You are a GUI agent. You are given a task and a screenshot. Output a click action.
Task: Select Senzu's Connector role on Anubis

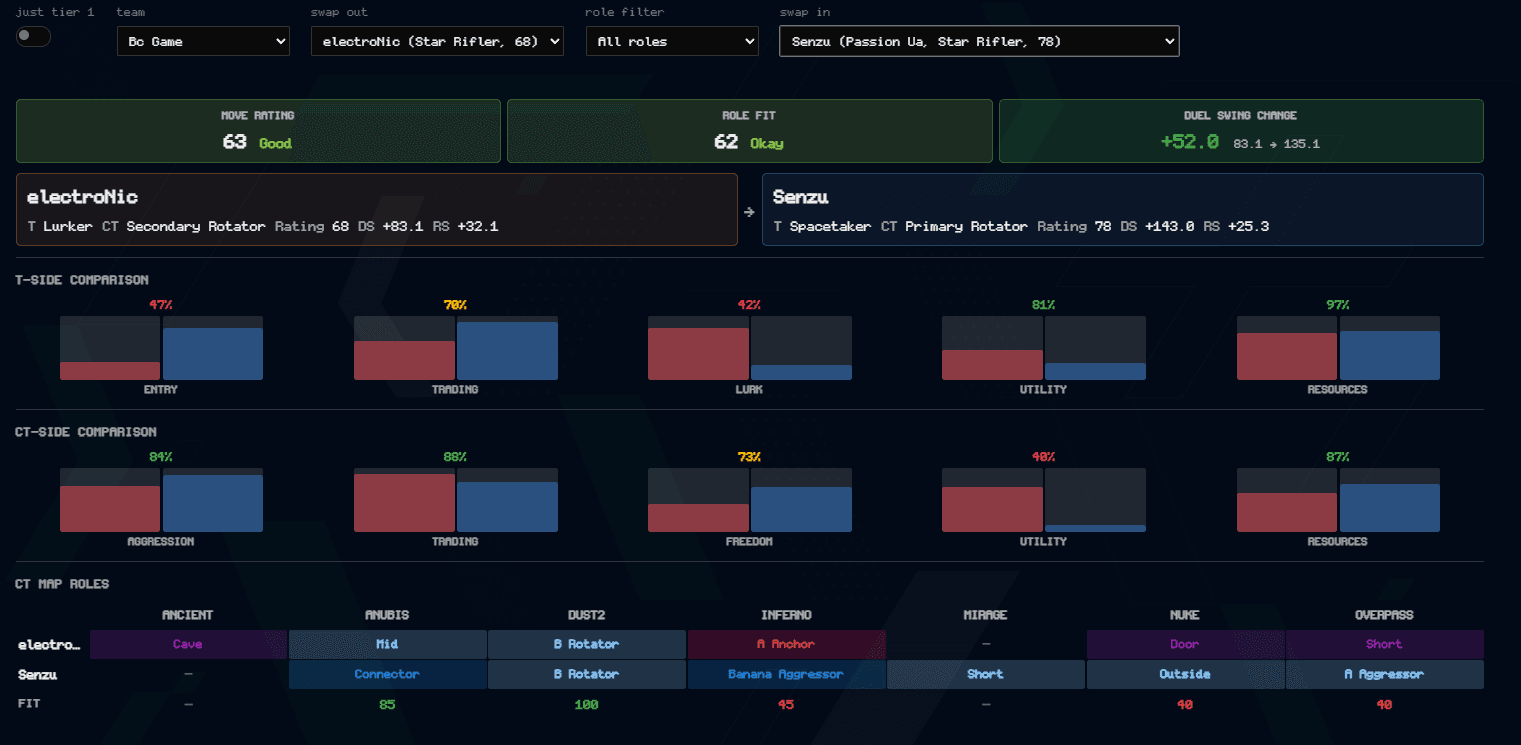tap(387, 674)
